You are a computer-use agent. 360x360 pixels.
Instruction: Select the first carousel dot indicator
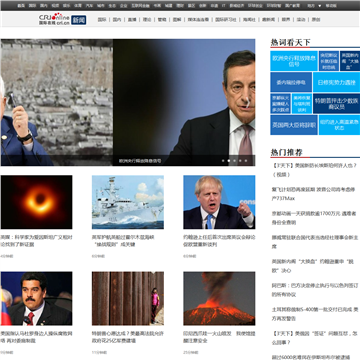tap(223, 161)
